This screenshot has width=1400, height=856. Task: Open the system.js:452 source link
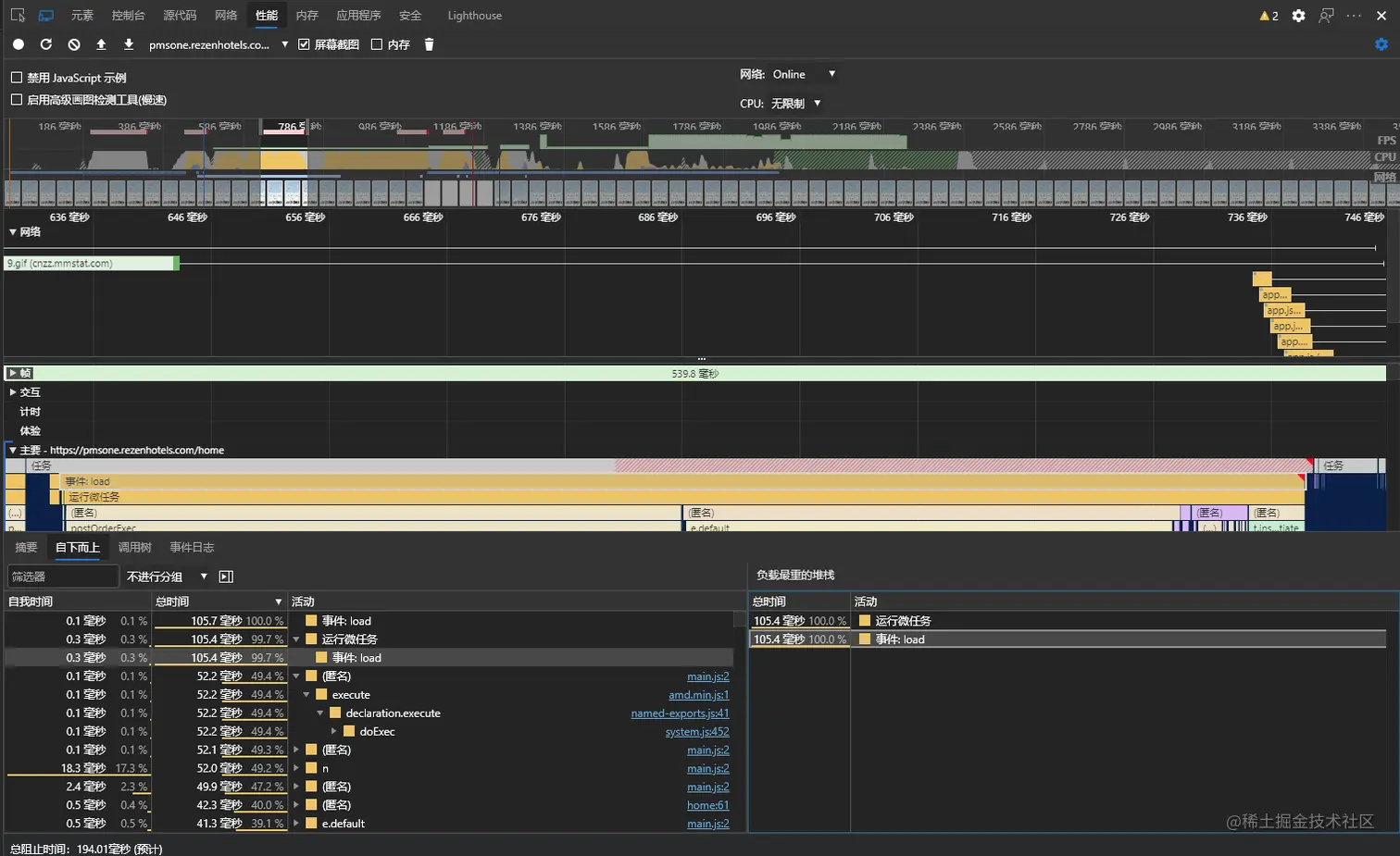click(697, 732)
